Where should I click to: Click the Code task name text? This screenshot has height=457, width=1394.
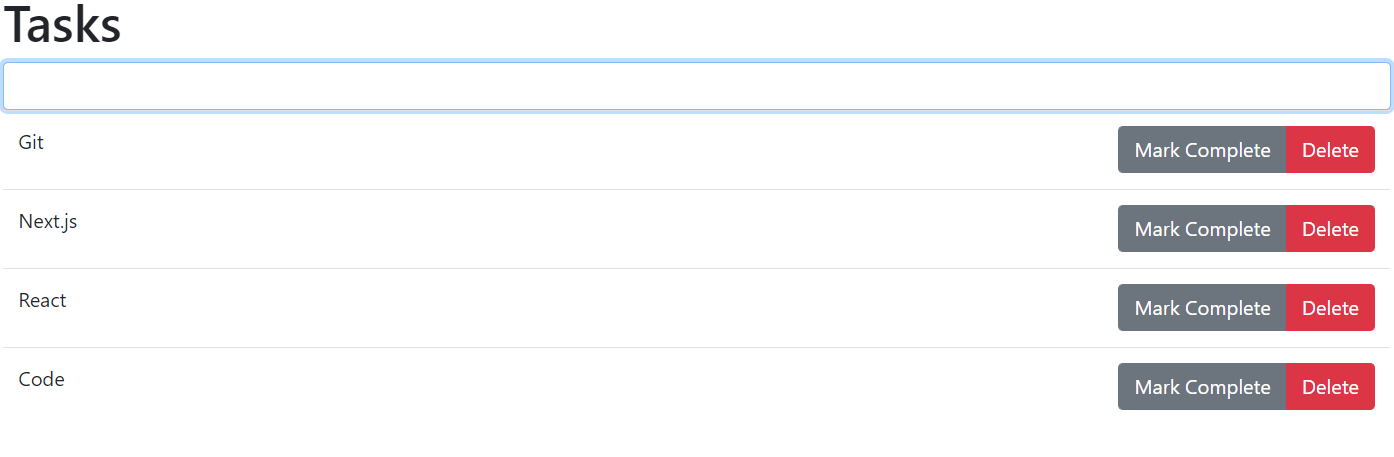coord(42,379)
